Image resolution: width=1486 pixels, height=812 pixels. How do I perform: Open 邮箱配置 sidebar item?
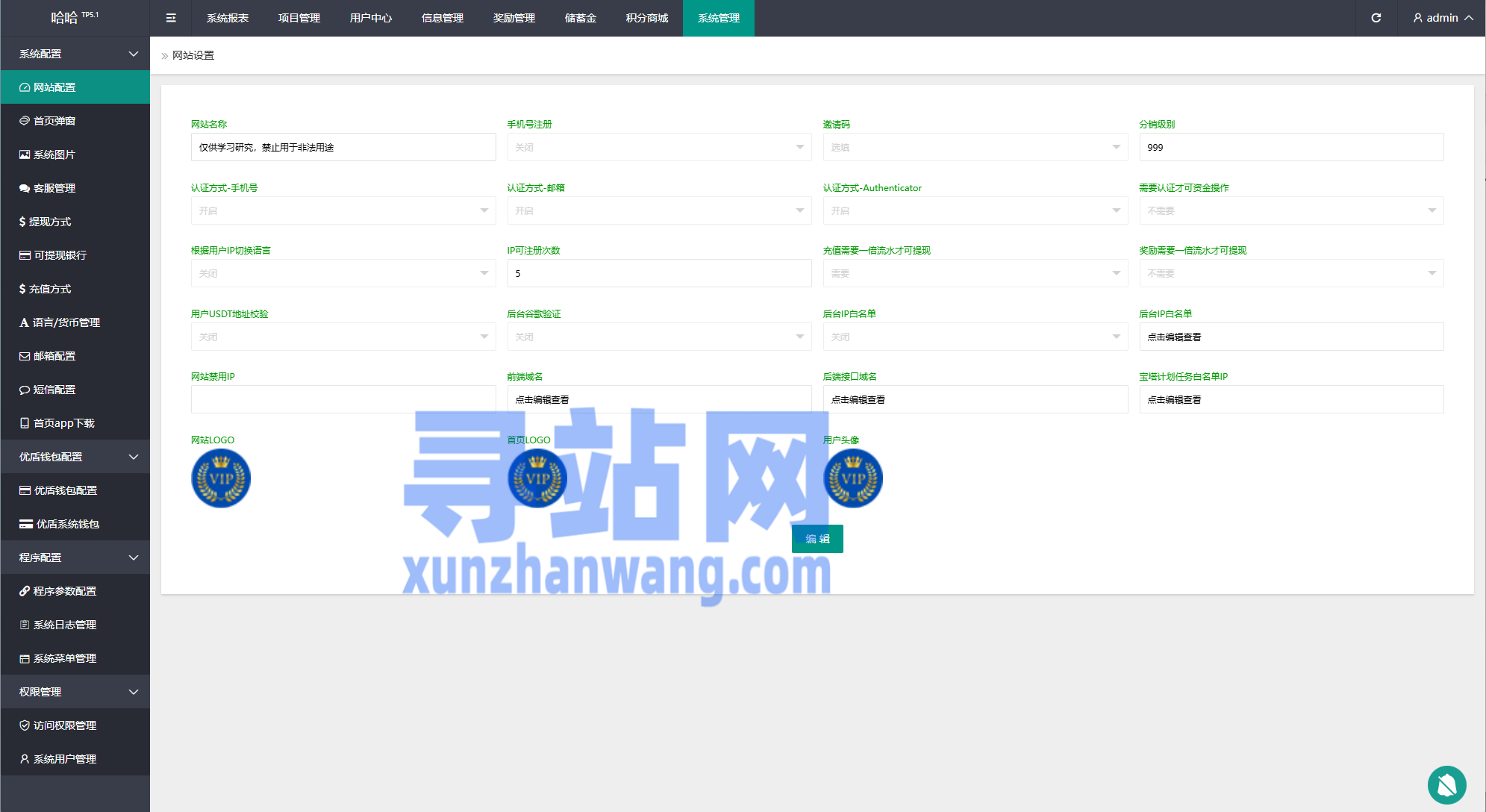(x=54, y=356)
